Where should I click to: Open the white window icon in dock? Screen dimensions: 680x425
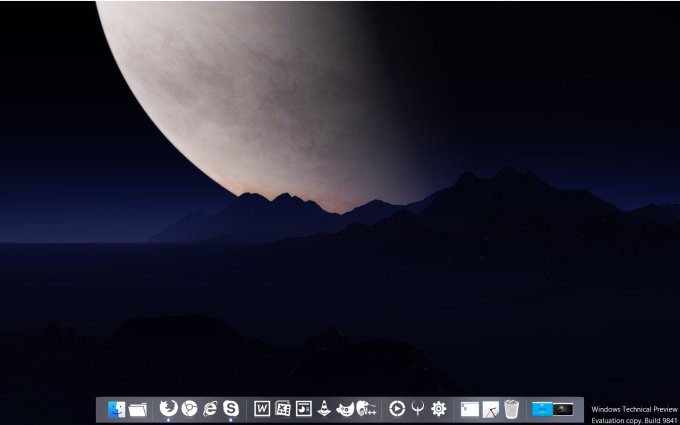(469, 408)
